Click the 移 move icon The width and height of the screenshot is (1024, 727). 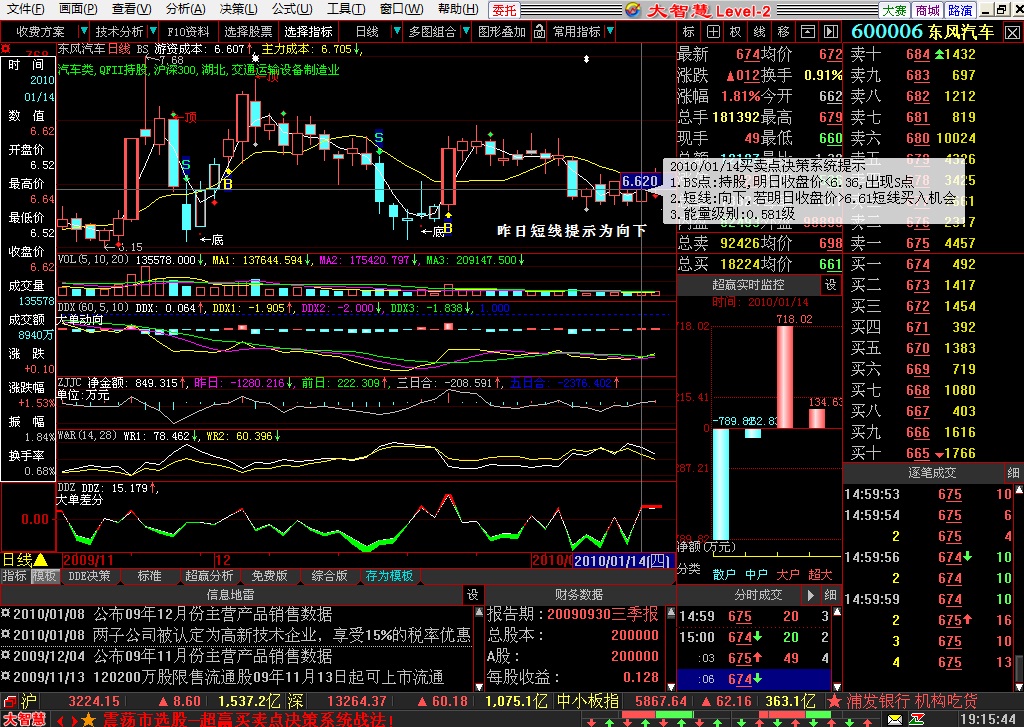pos(784,31)
